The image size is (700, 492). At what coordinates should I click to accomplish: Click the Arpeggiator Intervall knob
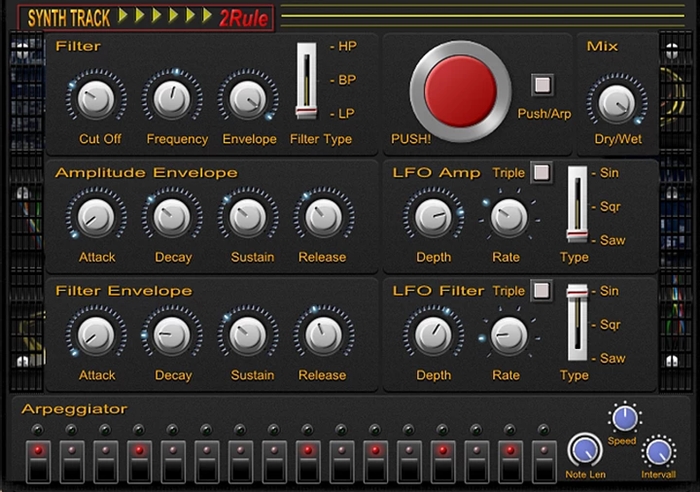pos(659,452)
